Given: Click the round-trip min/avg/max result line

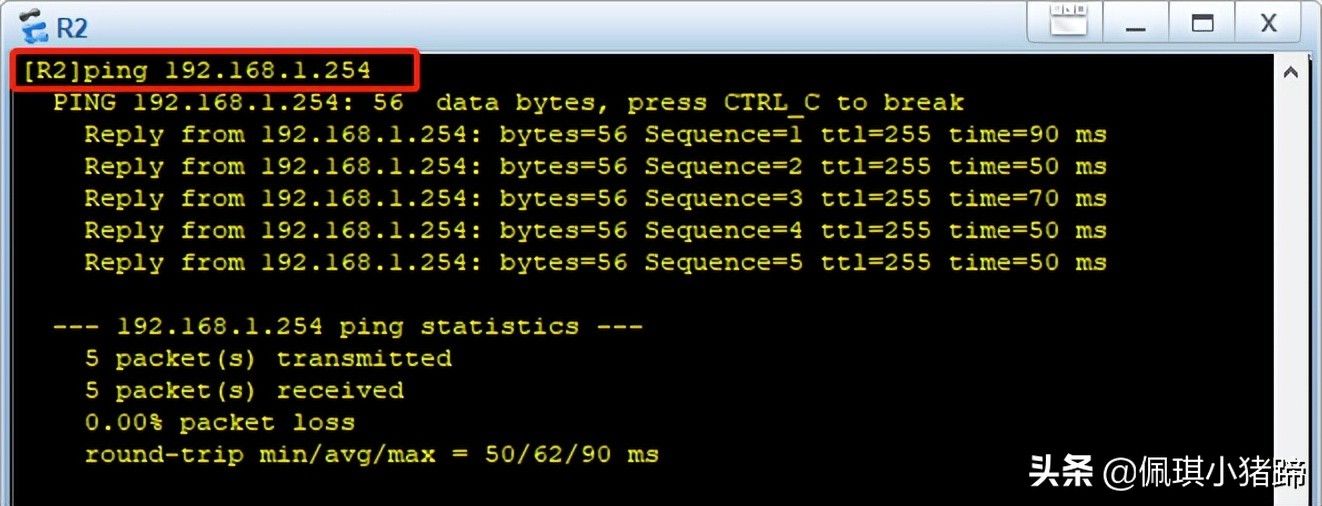Looking at the screenshot, I should [x=371, y=454].
